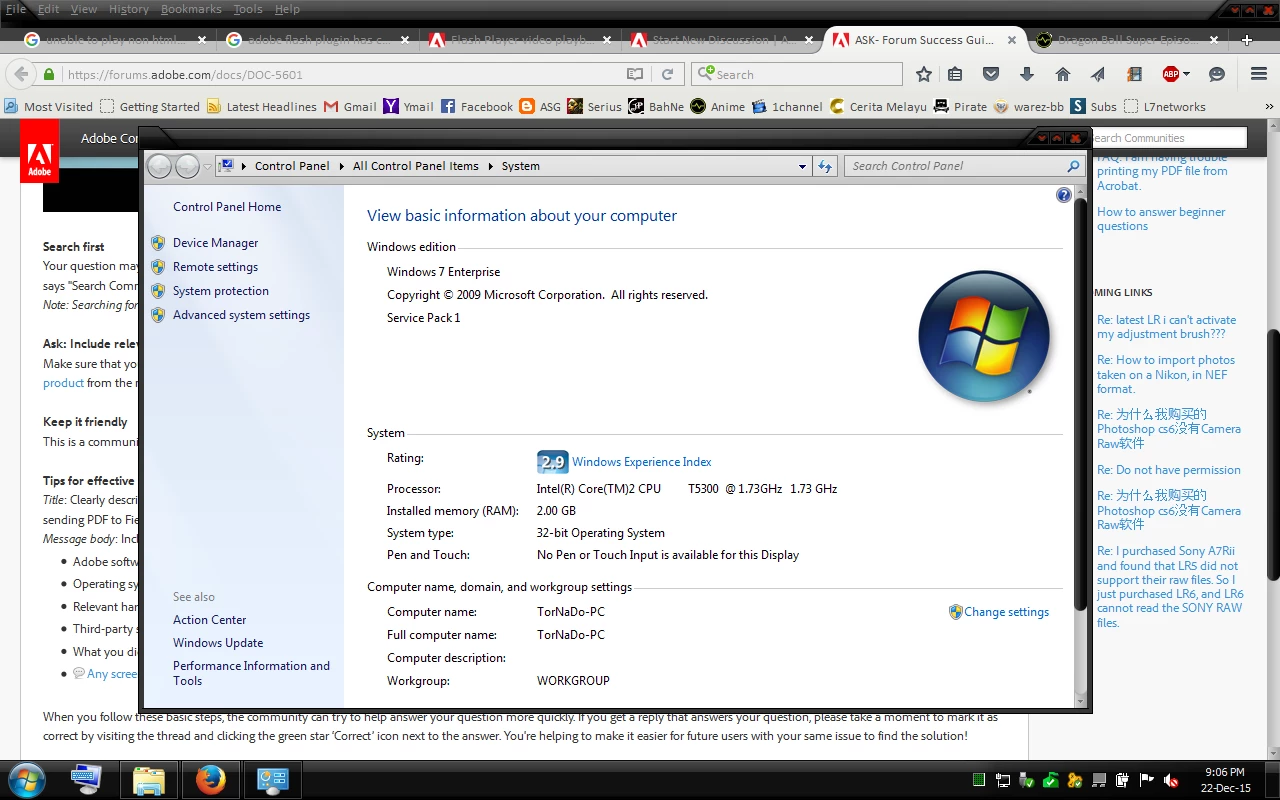Viewport: 1280px width, 800px height.
Task: Open Performance Information and Tools link
Action: point(251,673)
